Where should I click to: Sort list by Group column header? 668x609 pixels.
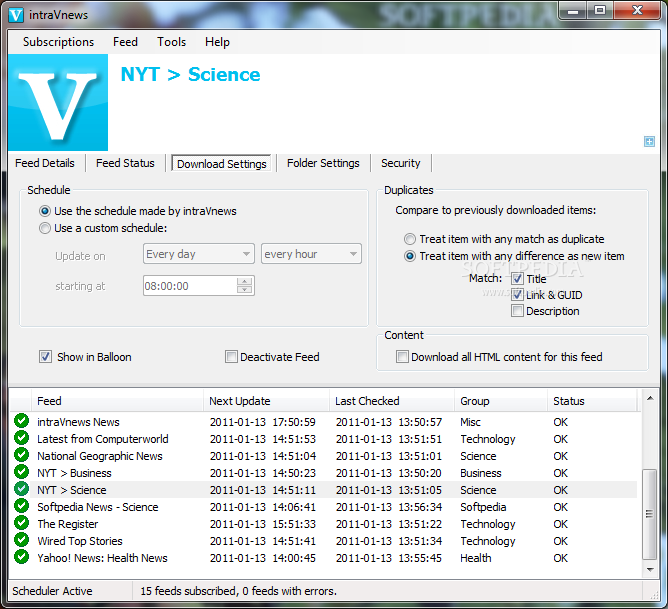[x=501, y=401]
